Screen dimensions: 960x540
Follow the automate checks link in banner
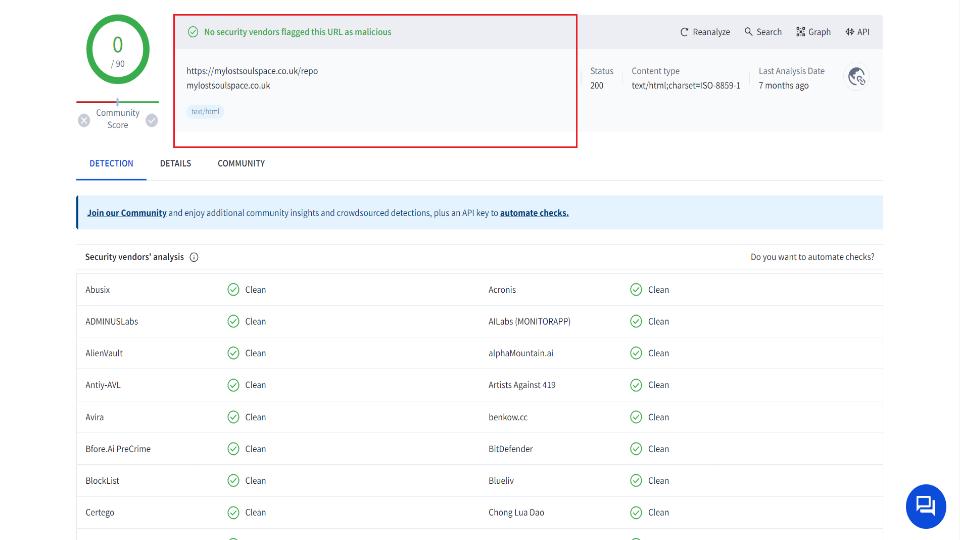coord(534,213)
